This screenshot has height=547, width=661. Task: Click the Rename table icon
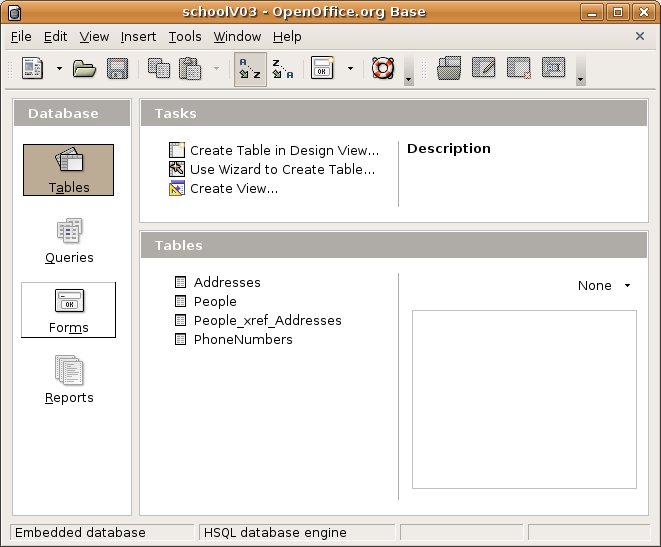coord(554,67)
